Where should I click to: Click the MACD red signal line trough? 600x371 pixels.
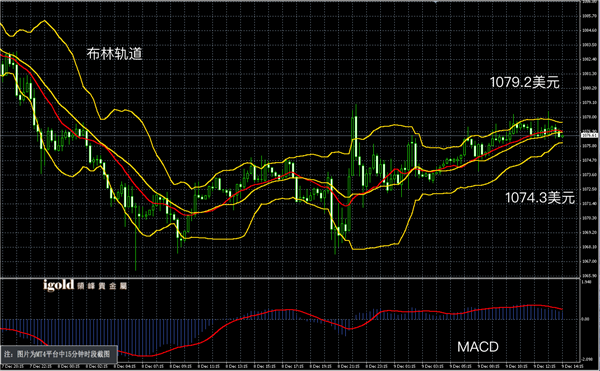[x=142, y=356]
